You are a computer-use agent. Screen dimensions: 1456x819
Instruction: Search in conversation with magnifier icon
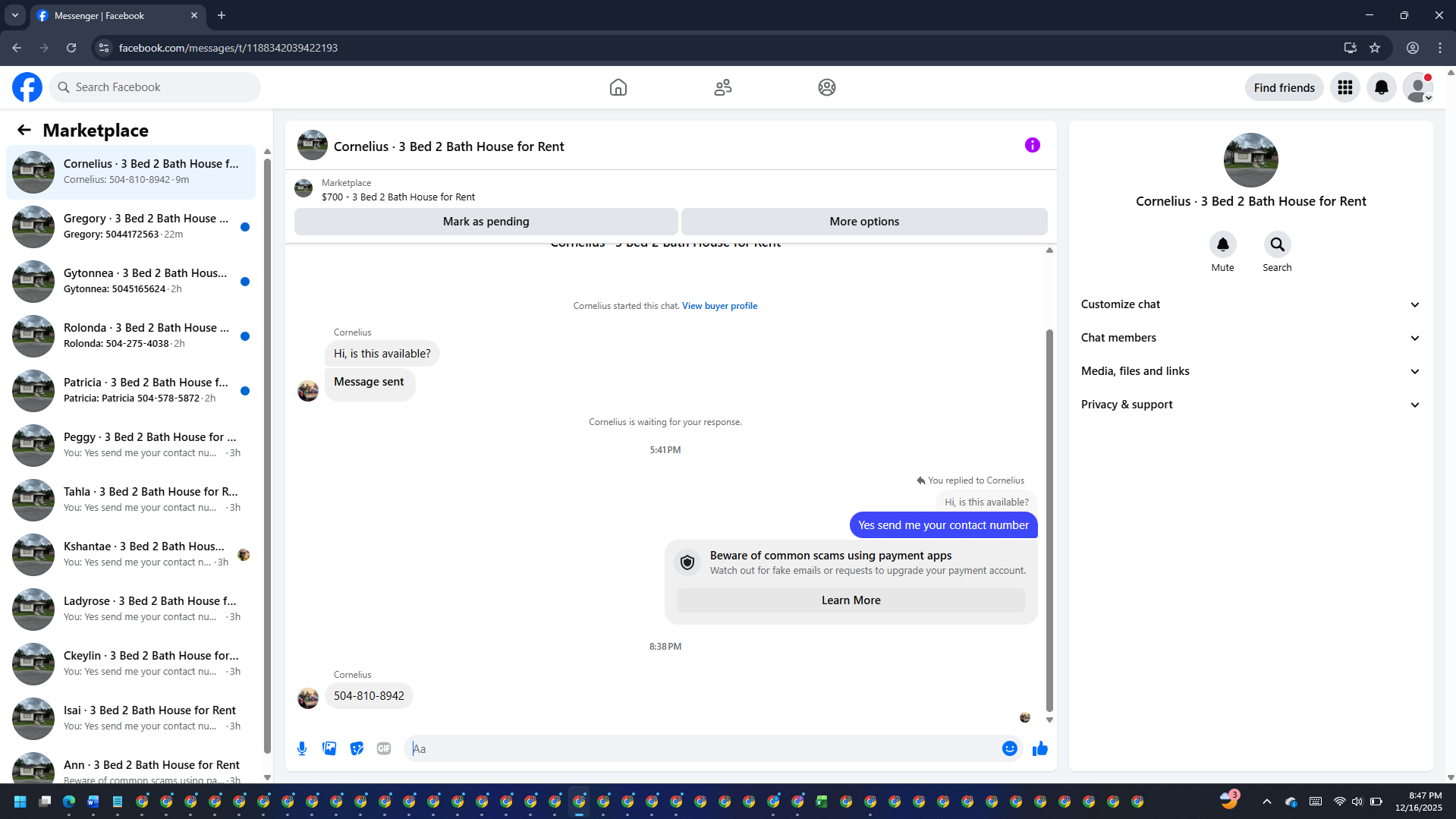[x=1278, y=244]
